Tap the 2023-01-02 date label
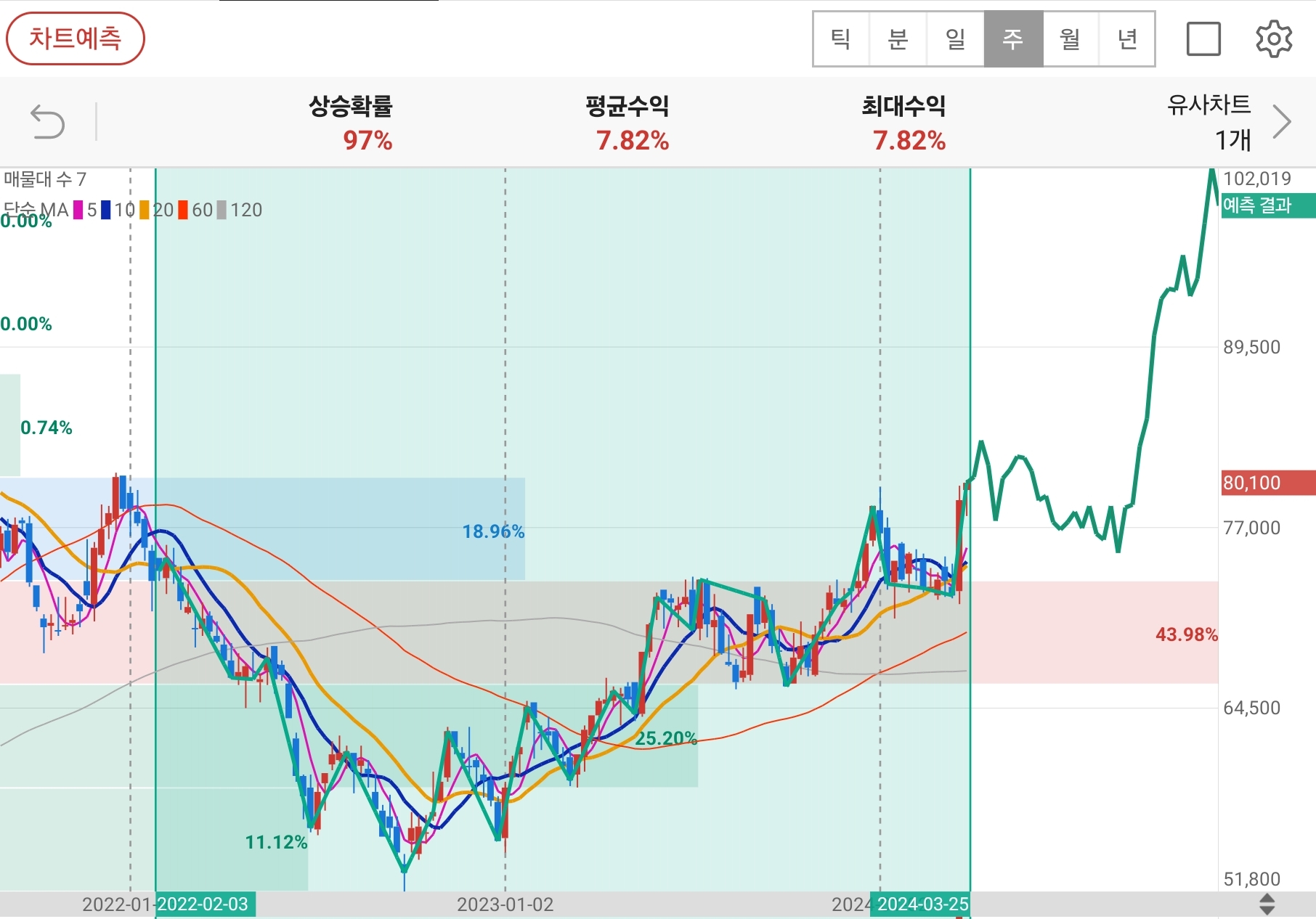 tap(505, 904)
